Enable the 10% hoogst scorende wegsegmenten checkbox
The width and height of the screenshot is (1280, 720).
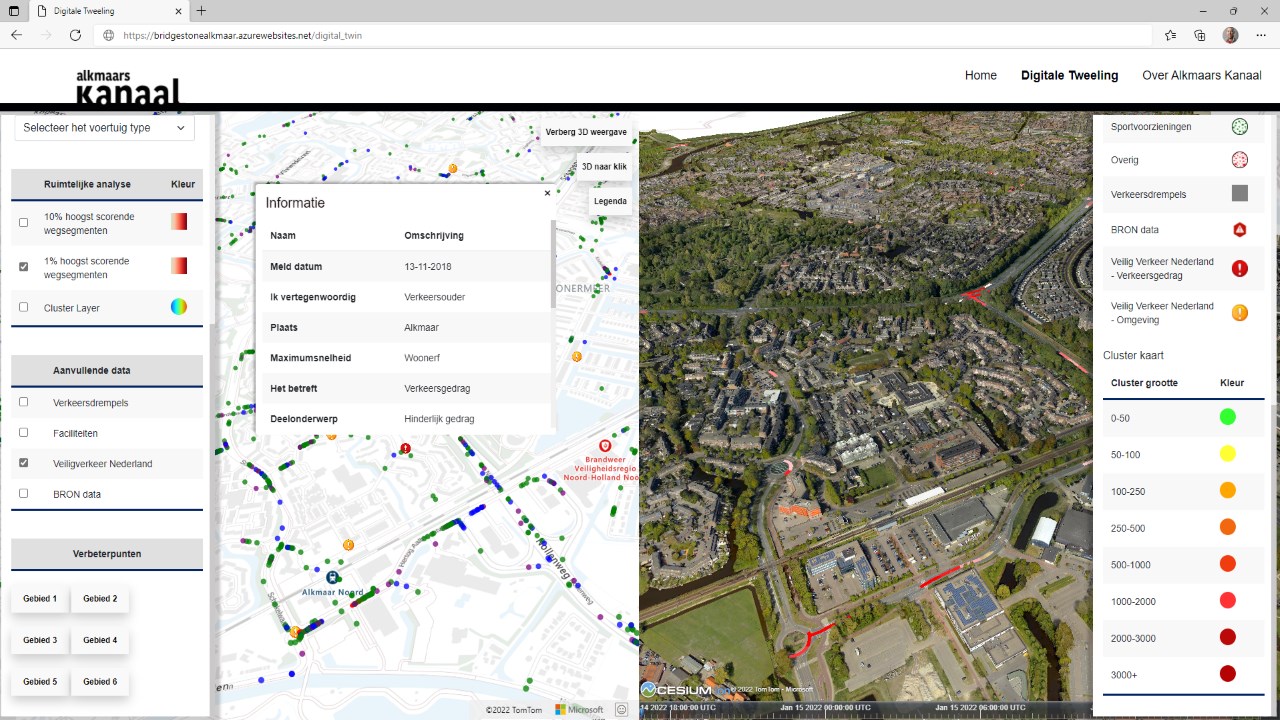(x=24, y=222)
